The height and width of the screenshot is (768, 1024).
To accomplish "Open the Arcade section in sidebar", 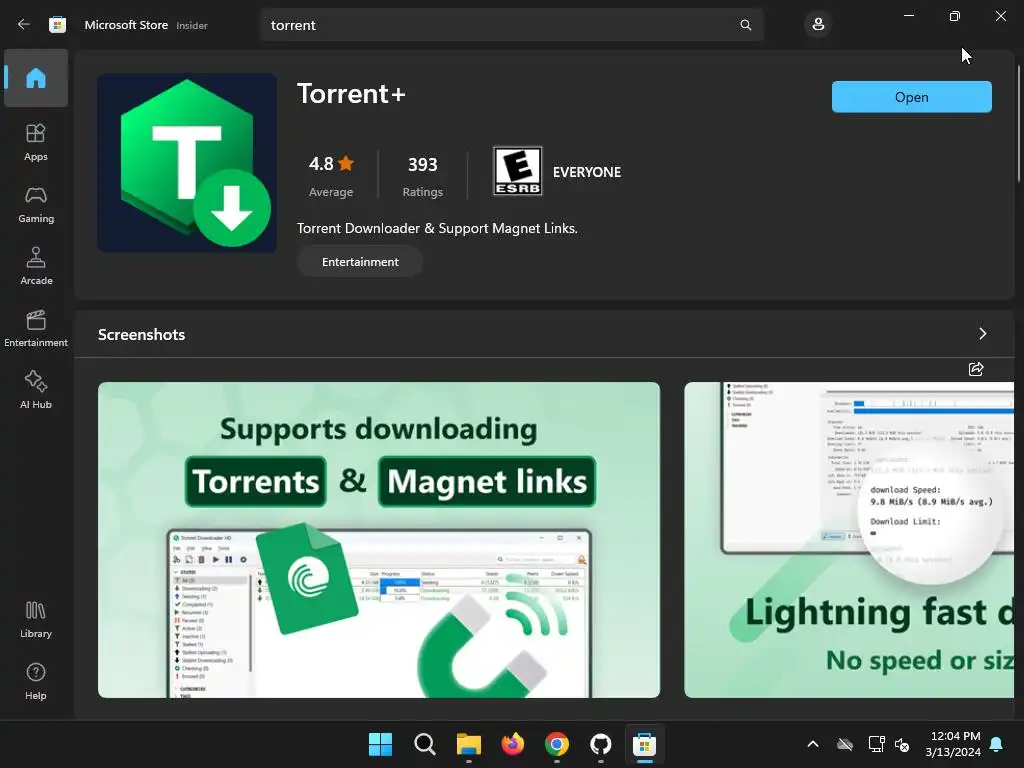I will pos(36,266).
